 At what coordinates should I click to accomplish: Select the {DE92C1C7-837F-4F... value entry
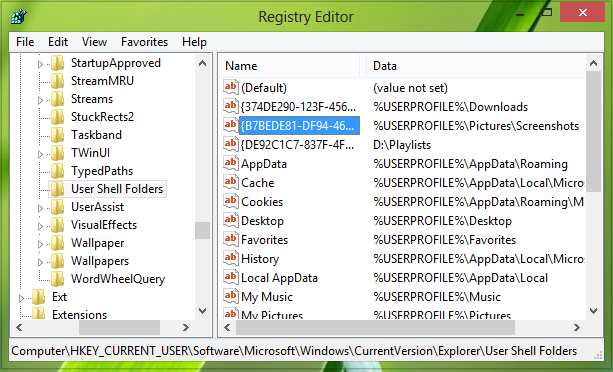pyautogui.click(x=298, y=145)
